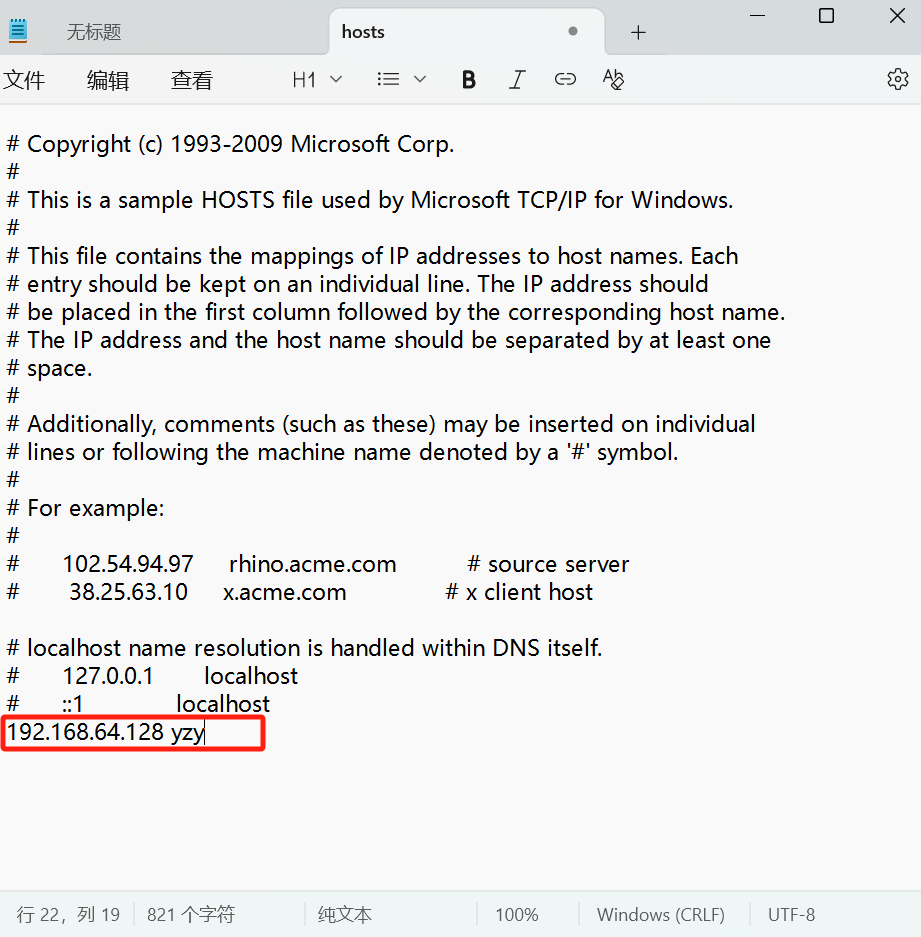Open the 查看 menu

coord(192,79)
